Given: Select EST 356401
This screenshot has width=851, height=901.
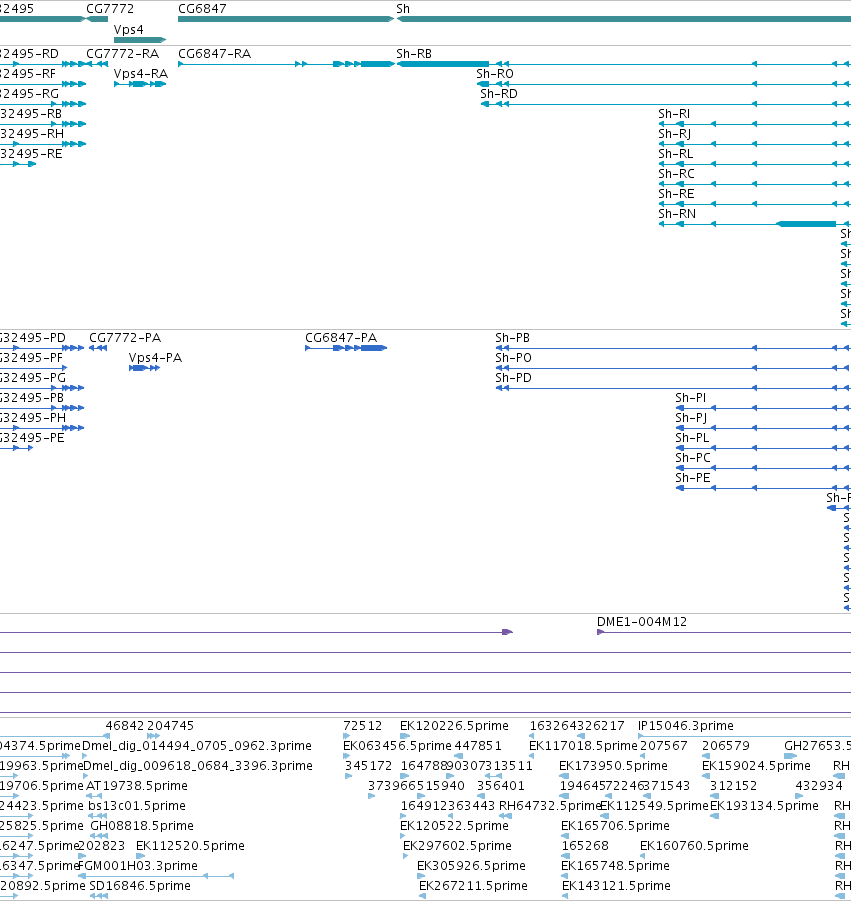Looking at the screenshot, I should click(500, 786).
